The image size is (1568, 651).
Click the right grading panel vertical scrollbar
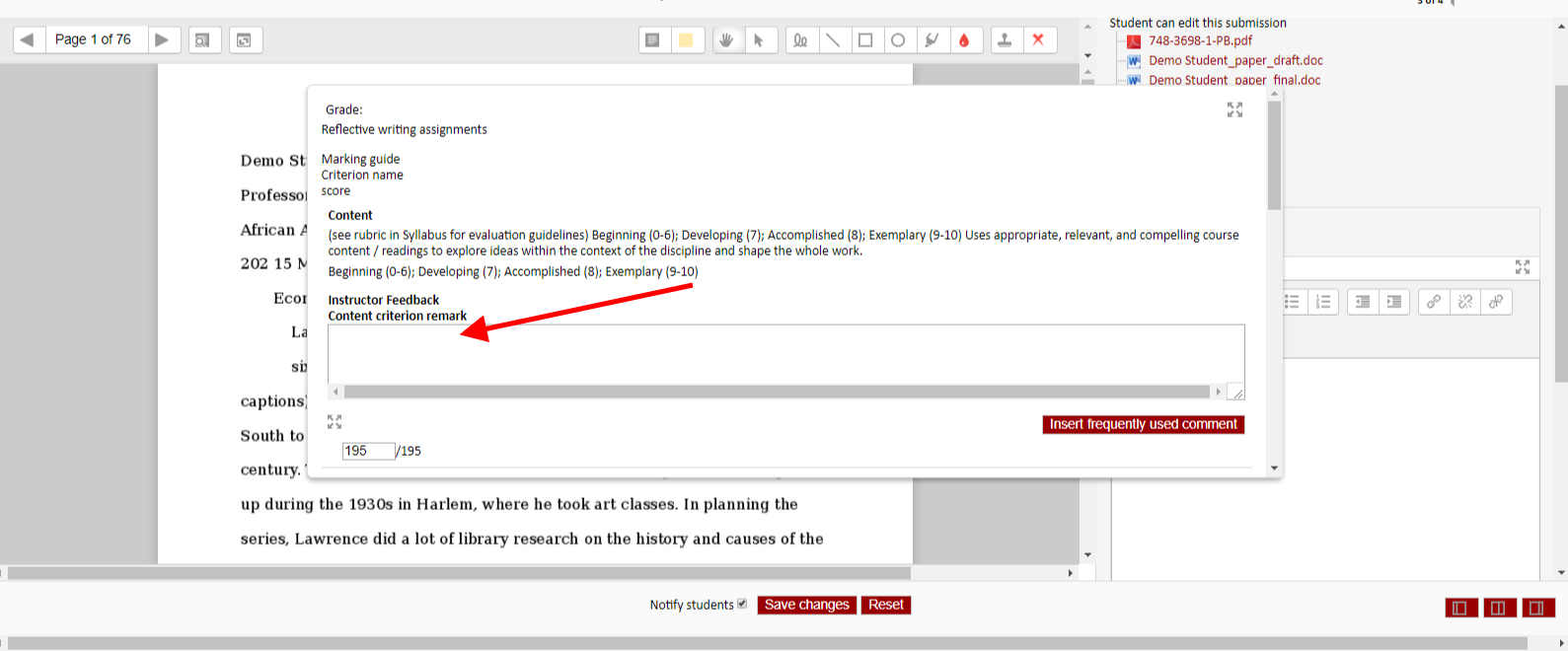(1561, 234)
